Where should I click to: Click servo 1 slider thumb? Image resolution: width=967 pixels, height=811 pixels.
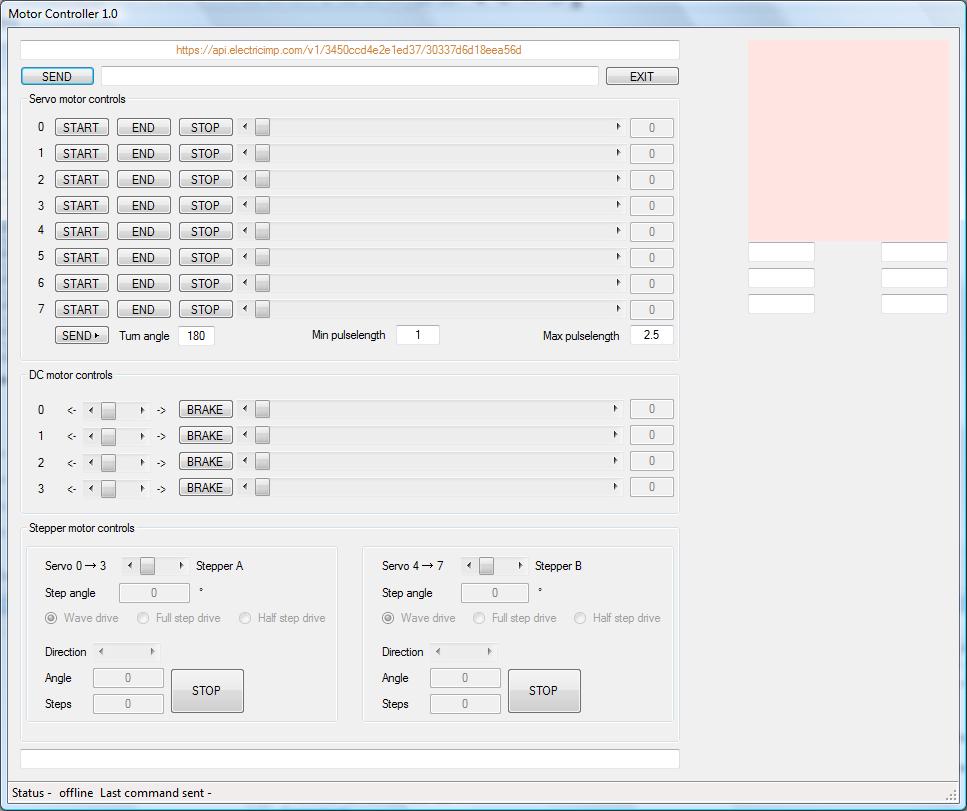click(x=262, y=153)
